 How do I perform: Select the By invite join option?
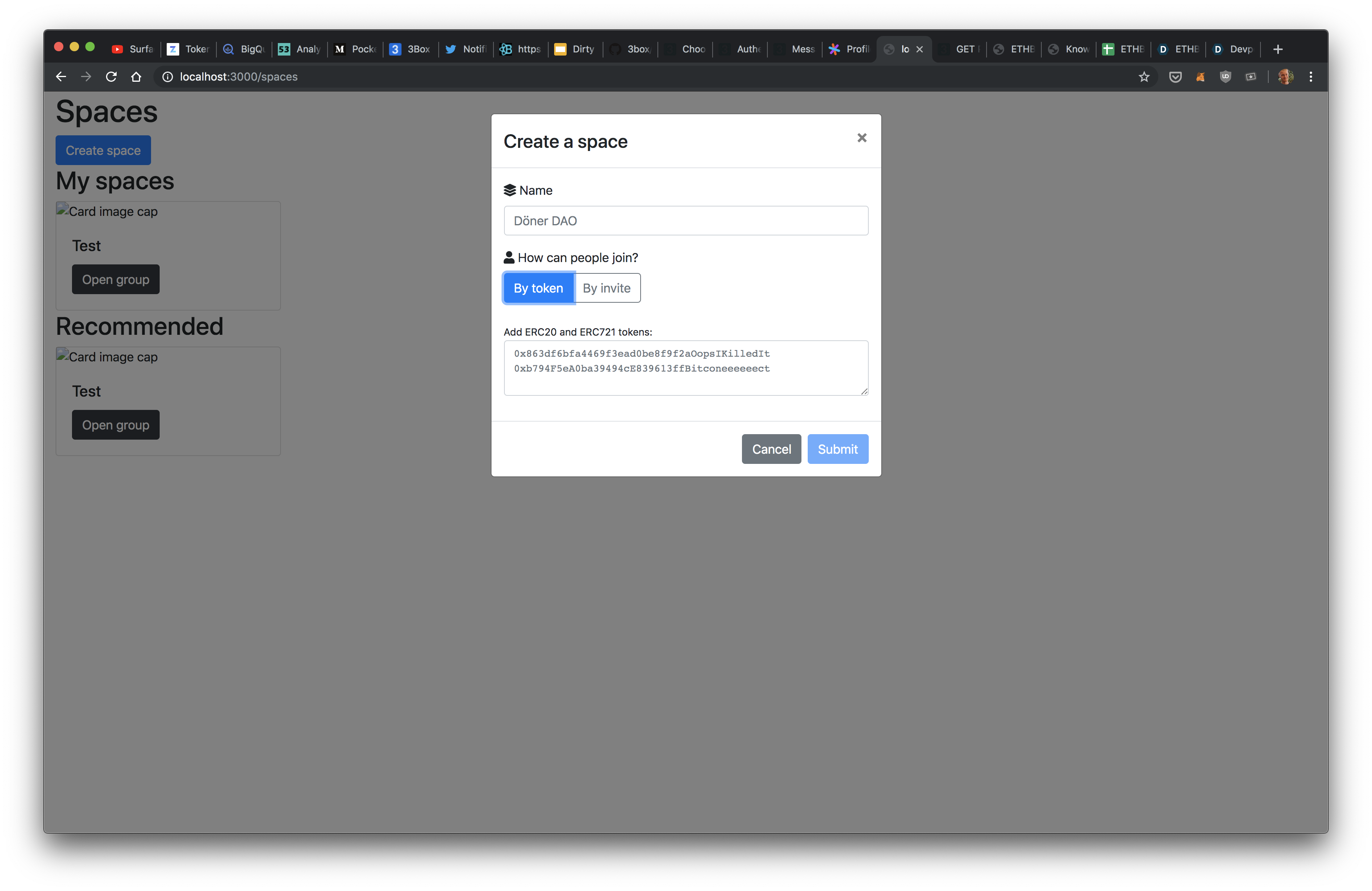point(607,288)
